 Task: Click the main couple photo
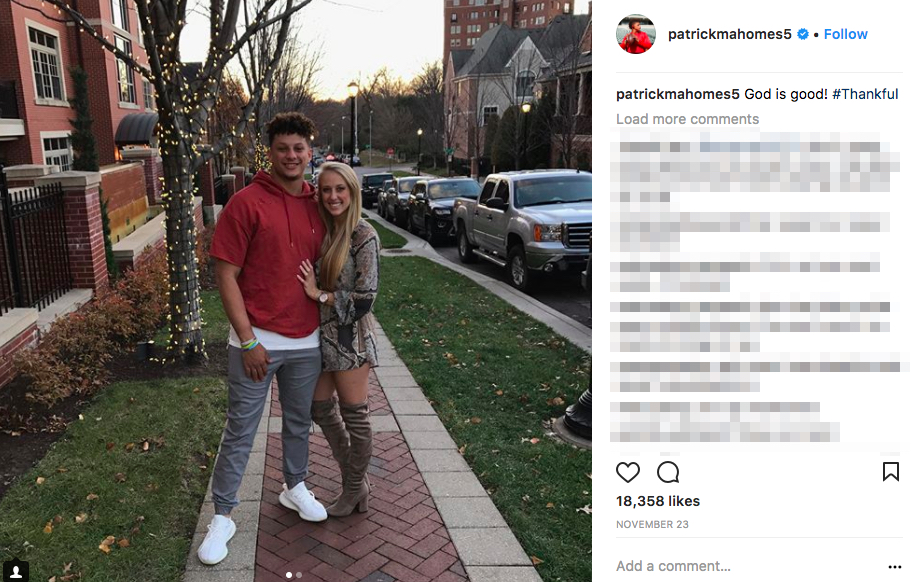coord(296,291)
